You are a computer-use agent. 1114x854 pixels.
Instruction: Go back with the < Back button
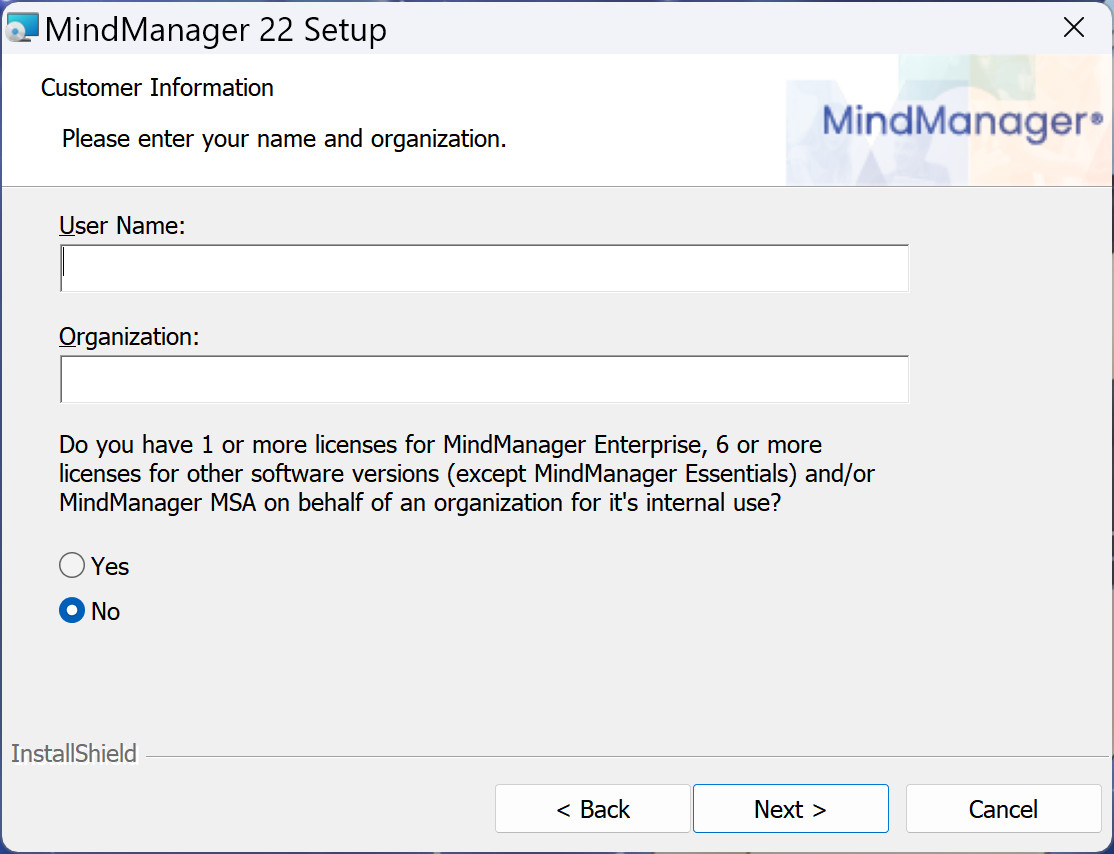click(593, 809)
